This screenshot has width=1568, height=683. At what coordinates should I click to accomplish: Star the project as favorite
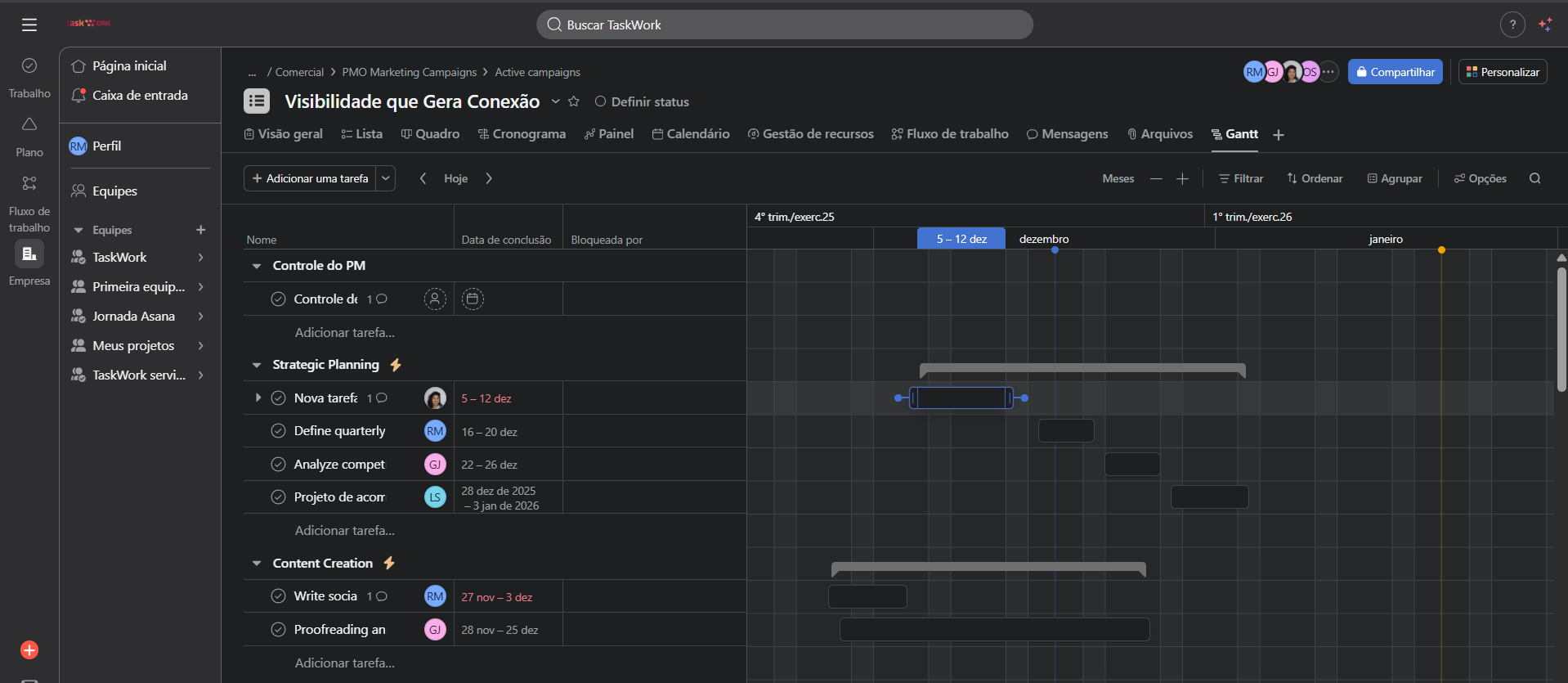tap(574, 101)
